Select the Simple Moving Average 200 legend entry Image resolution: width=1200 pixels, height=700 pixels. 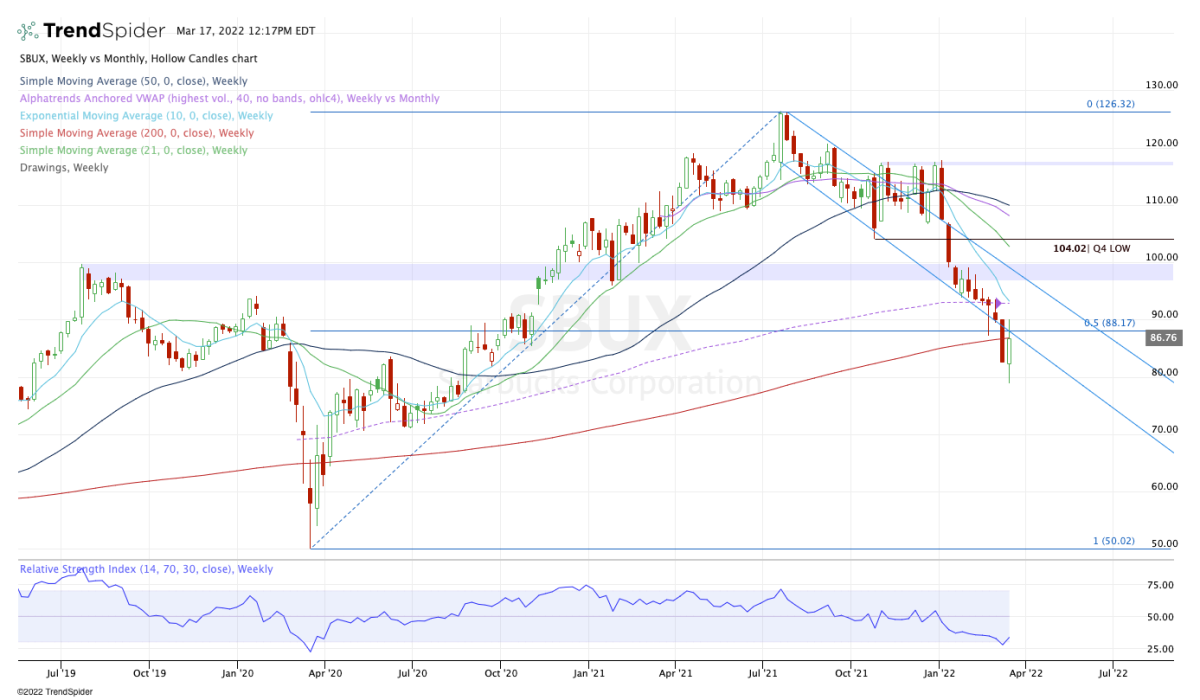136,133
